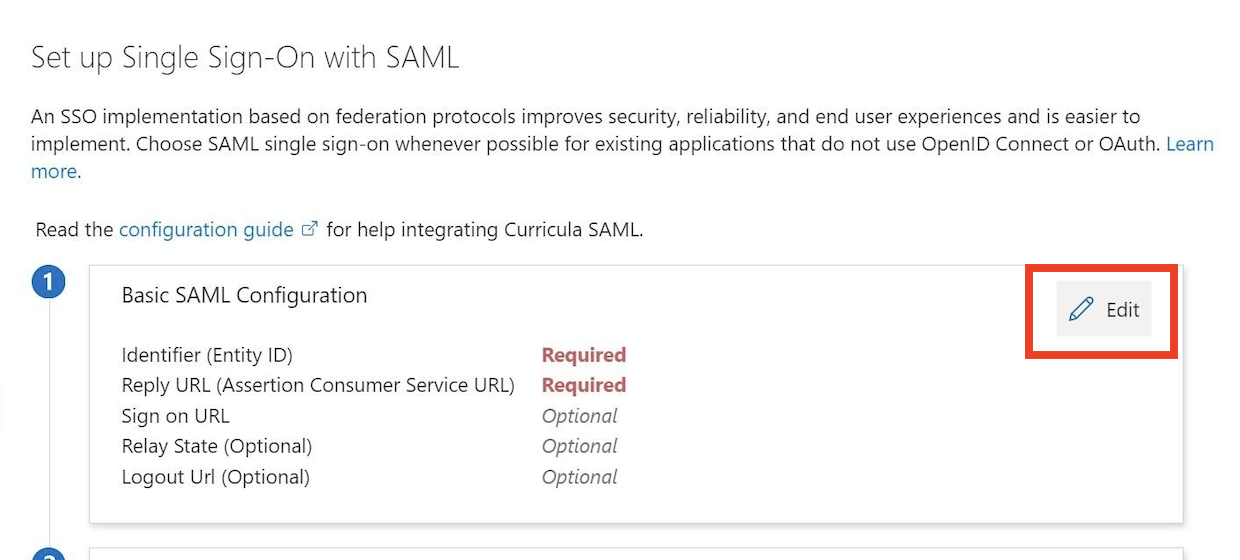Click the Identifier (Entity ID) label
Image resolution: width=1240 pixels, height=560 pixels.
tap(207, 355)
